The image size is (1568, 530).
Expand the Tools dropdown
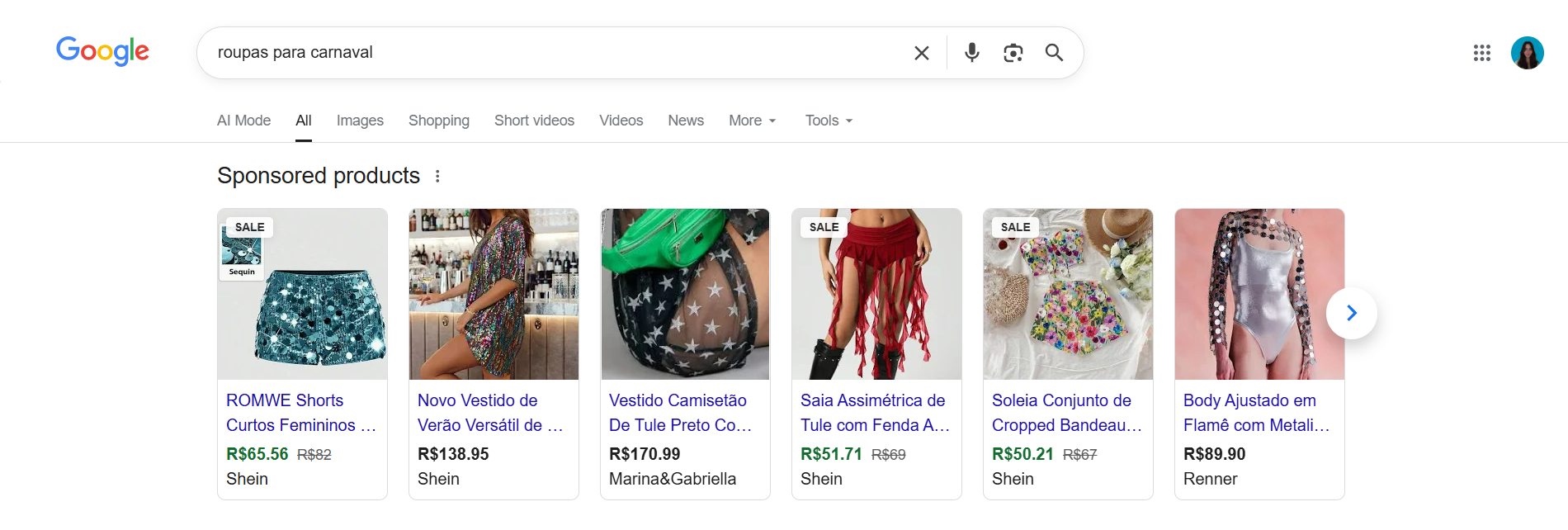(x=829, y=121)
